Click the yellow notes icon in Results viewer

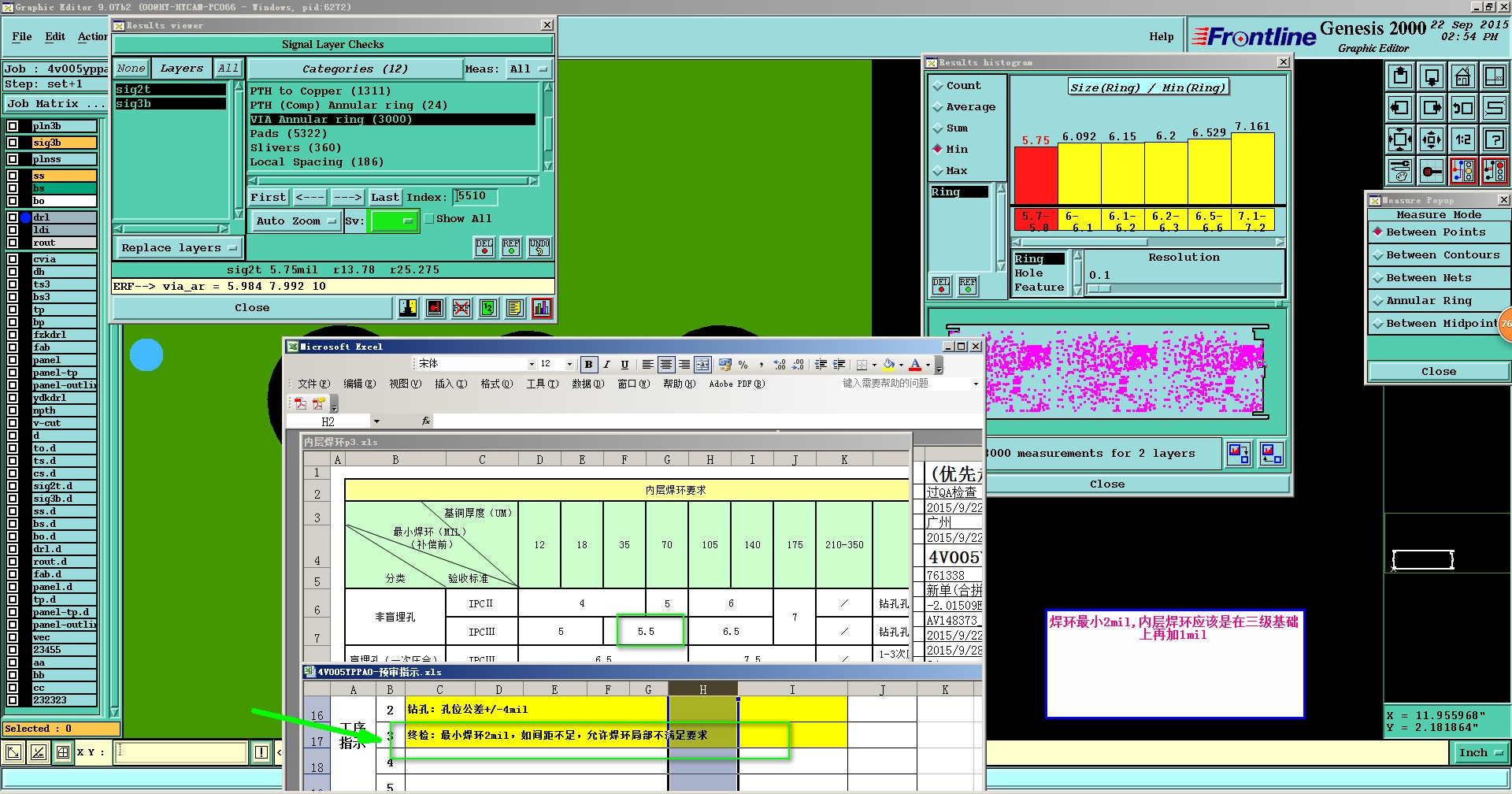point(514,308)
